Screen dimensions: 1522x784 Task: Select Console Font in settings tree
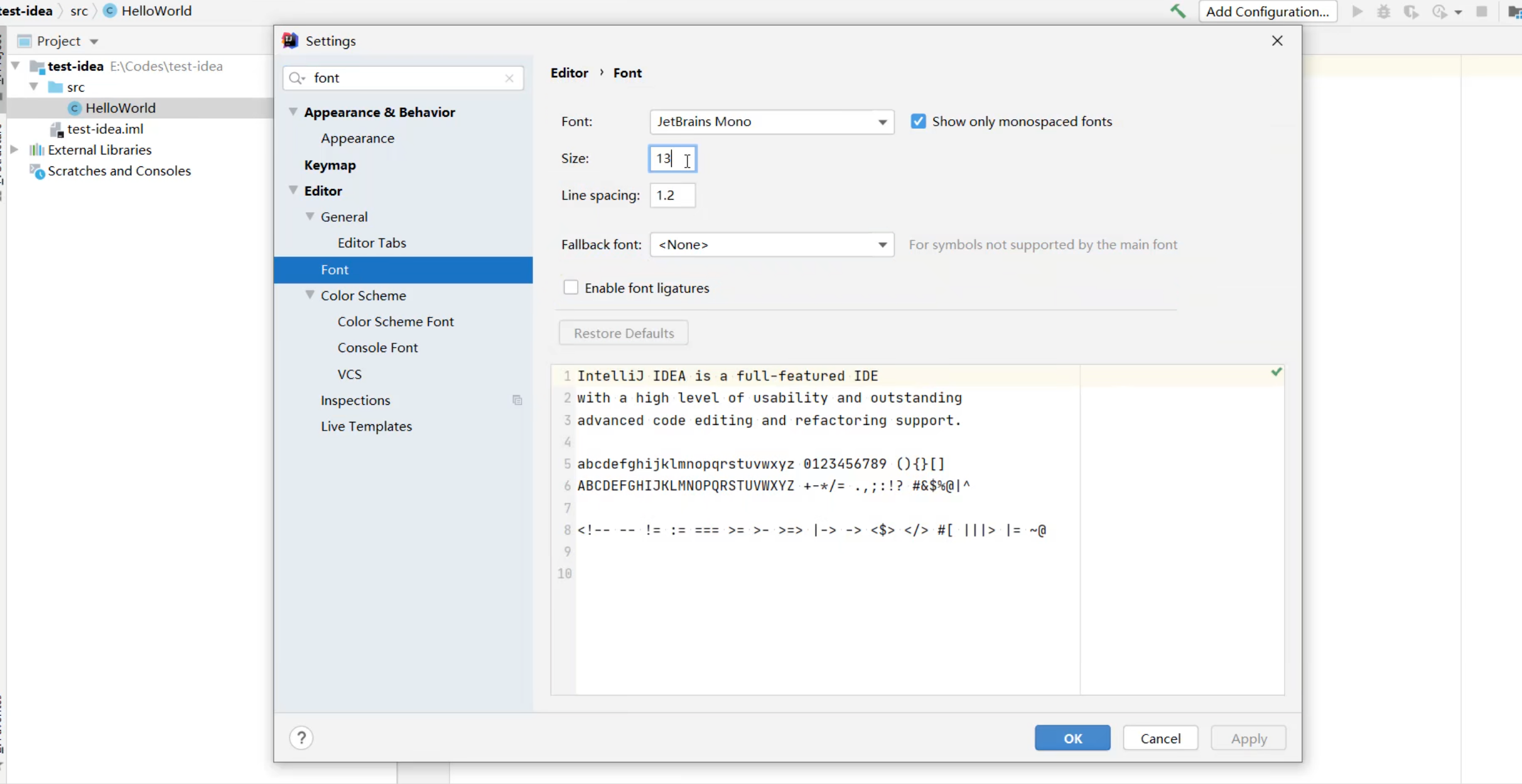[377, 347]
